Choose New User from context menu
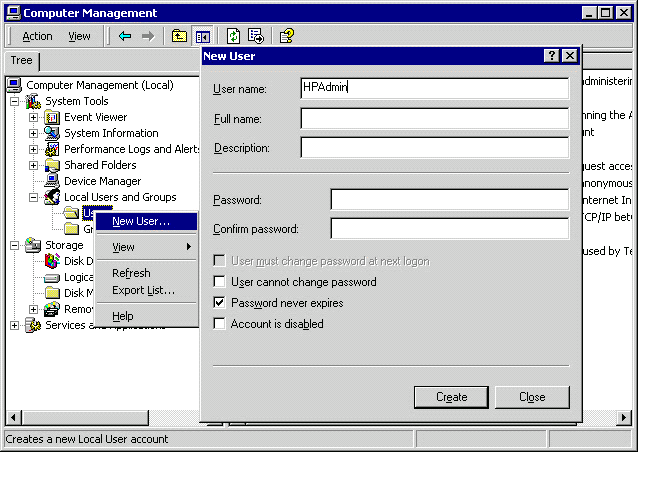Screen dimensions: 650x500 [x=141, y=221]
